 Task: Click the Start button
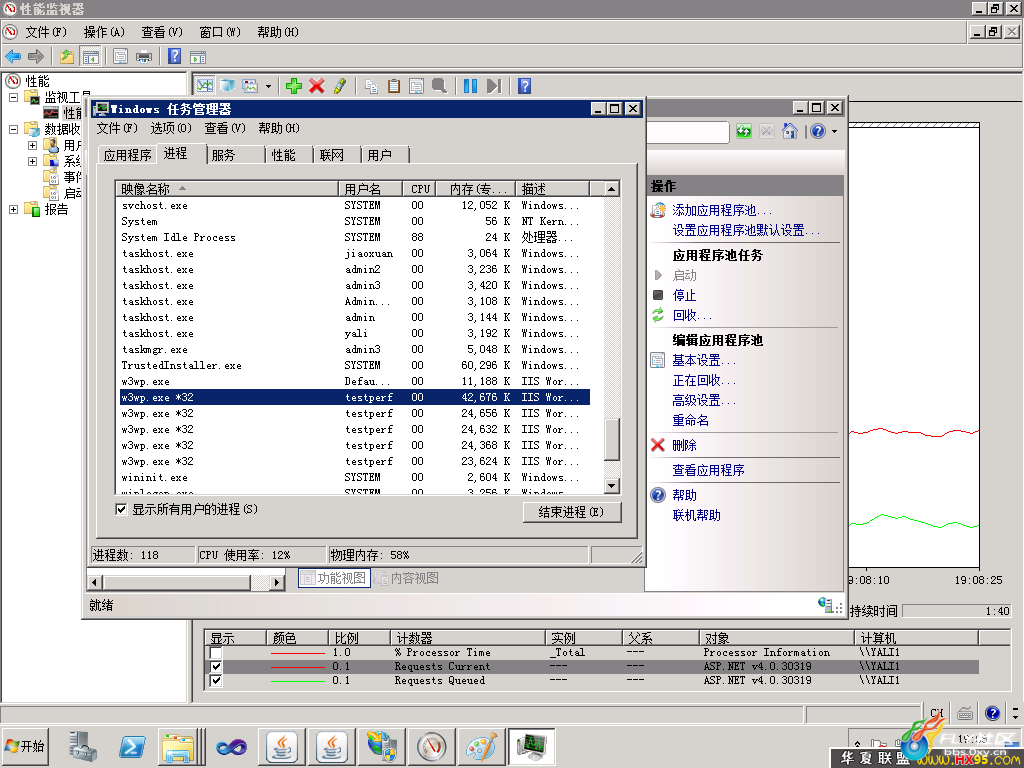25,746
